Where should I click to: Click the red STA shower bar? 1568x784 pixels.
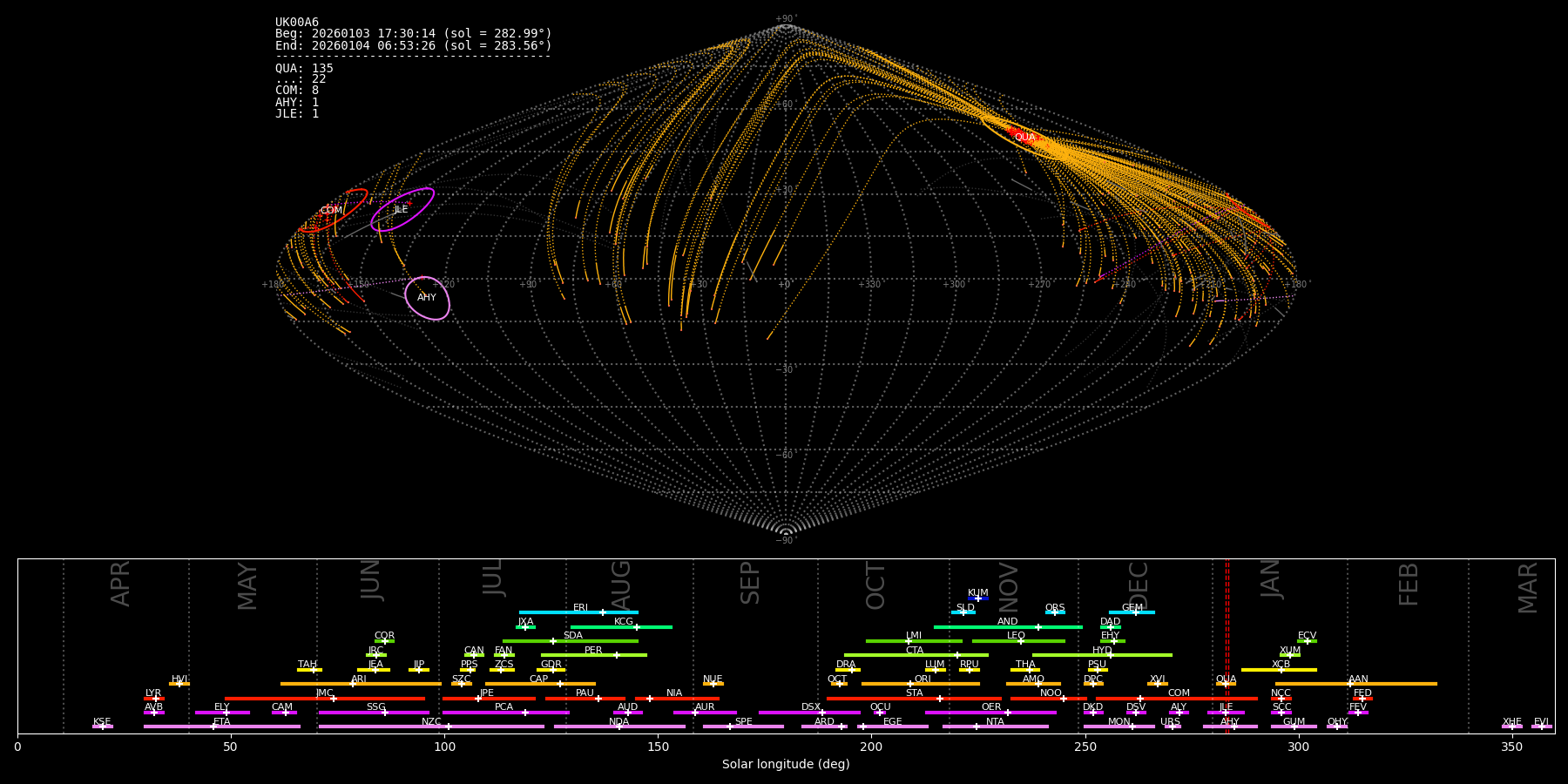[x=913, y=699]
